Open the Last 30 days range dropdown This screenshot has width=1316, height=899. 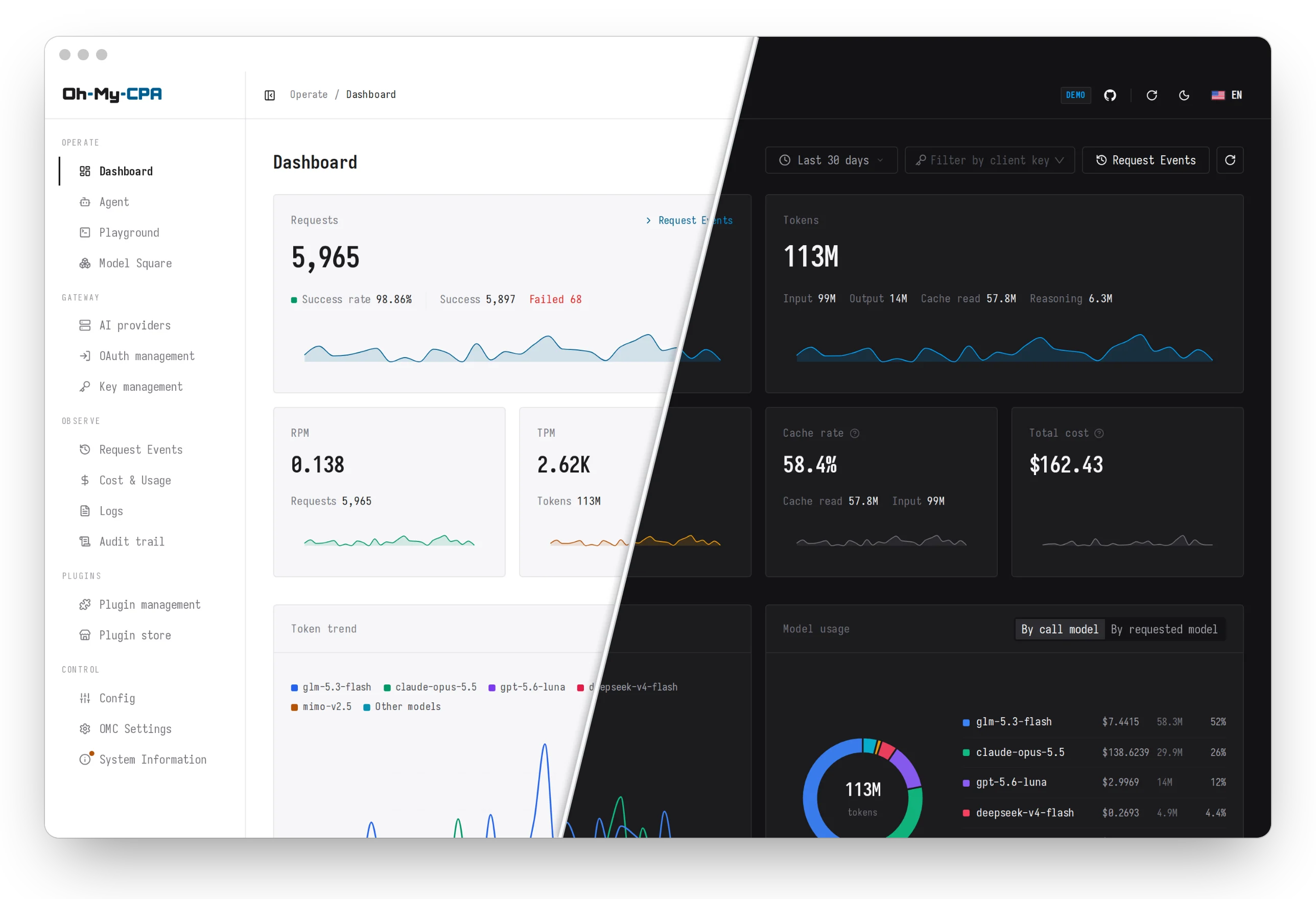coord(831,160)
